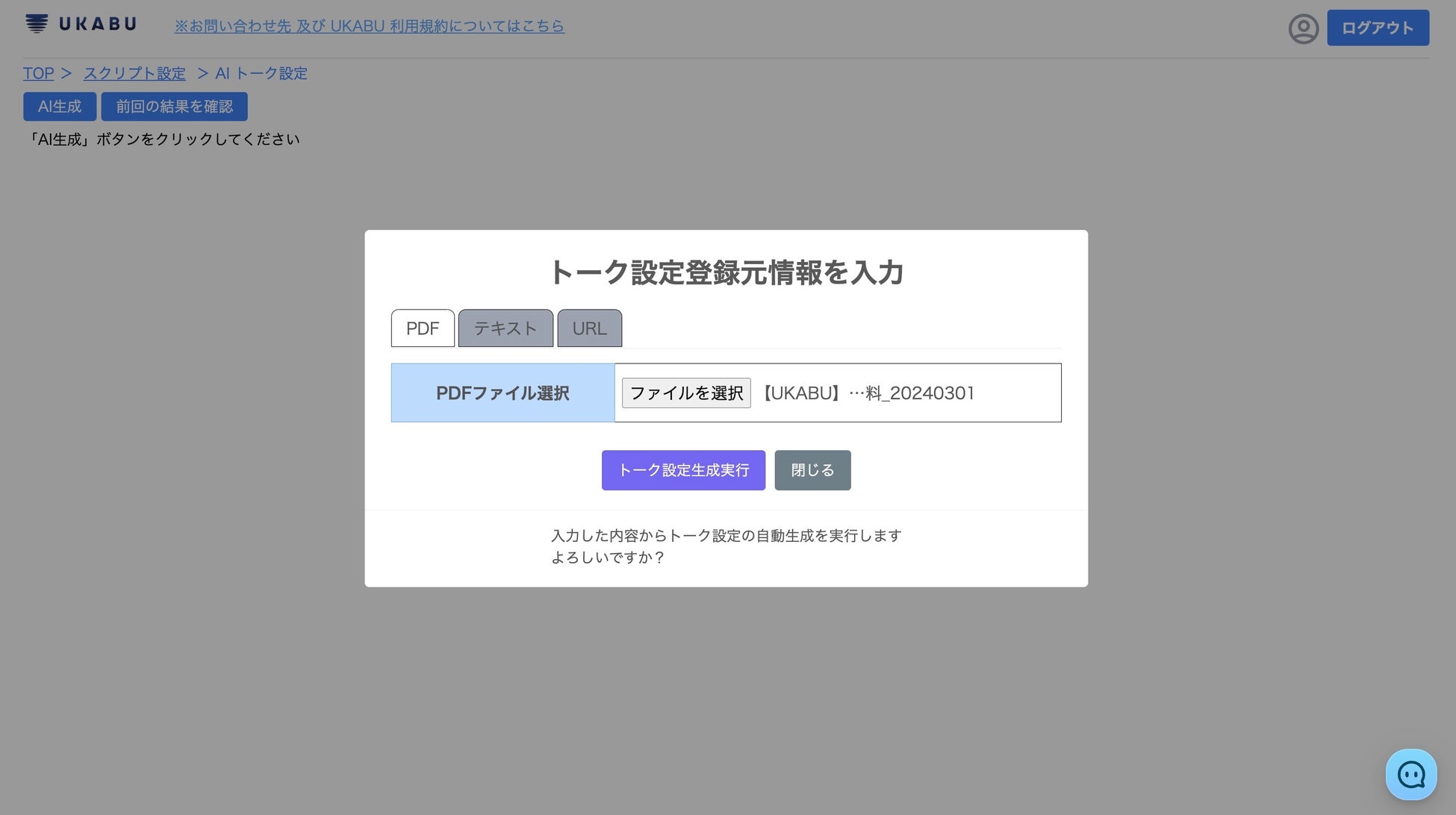Open the user profile icon
This screenshot has height=815, width=1456.
coord(1303,28)
